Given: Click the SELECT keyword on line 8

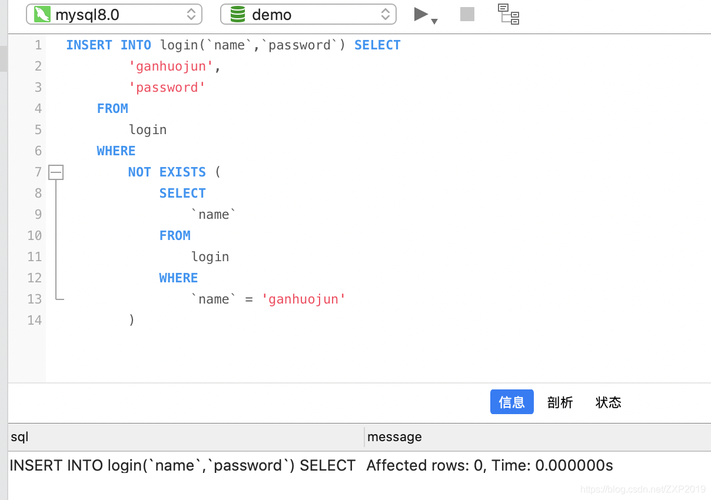Looking at the screenshot, I should pyautogui.click(x=182, y=194).
